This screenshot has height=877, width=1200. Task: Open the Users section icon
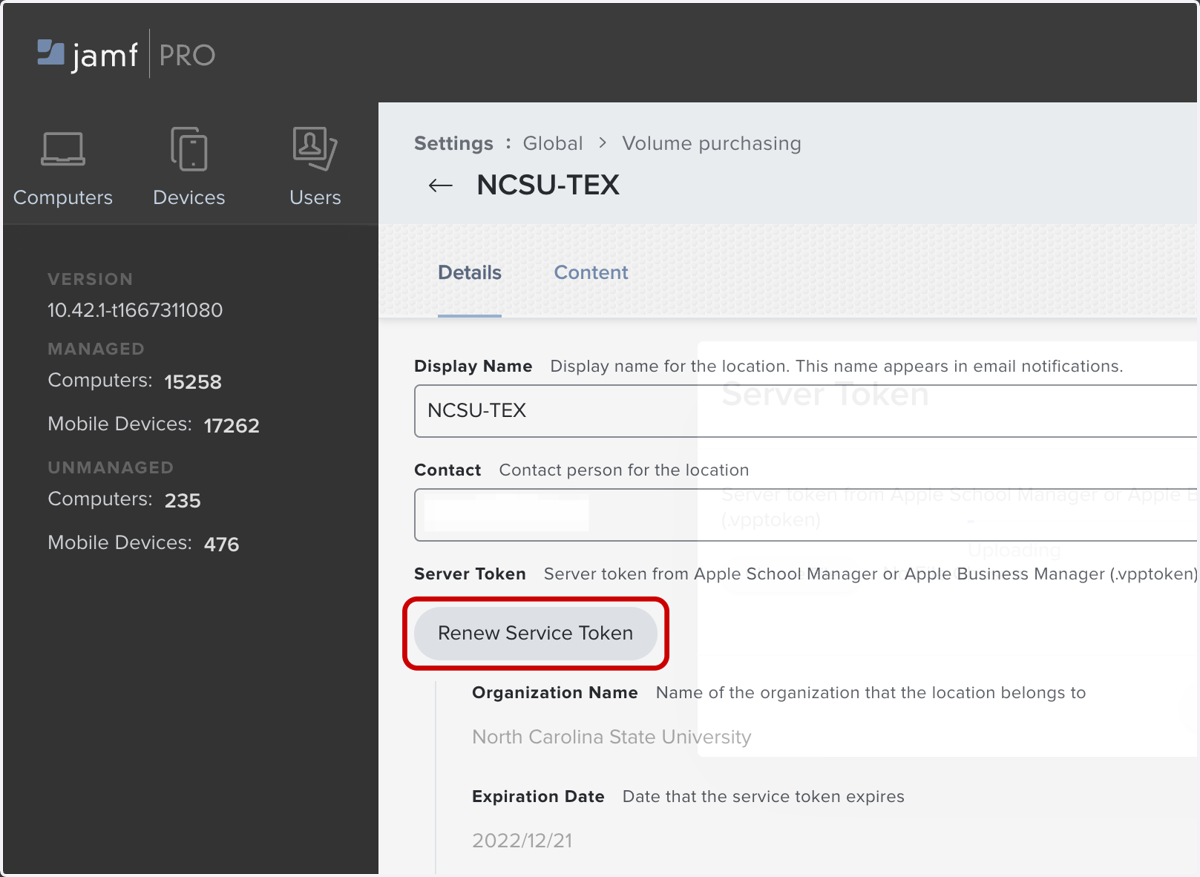(x=315, y=148)
